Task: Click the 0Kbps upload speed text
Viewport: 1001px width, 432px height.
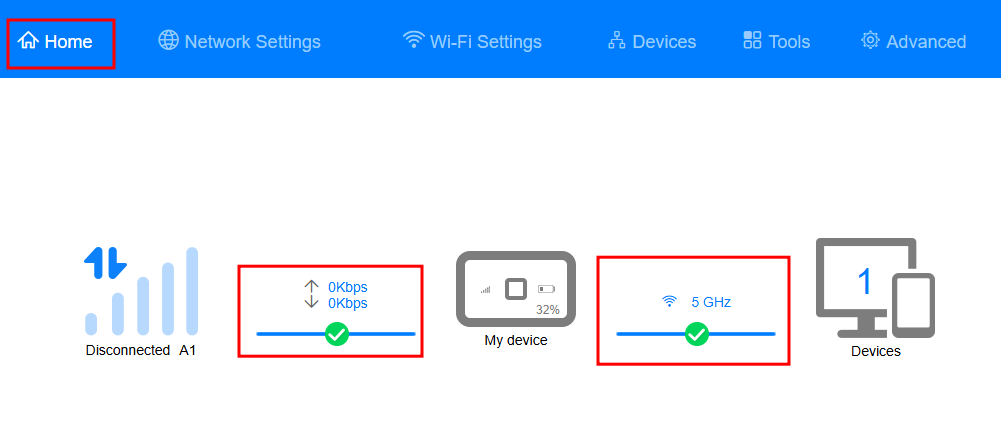Action: [348, 287]
